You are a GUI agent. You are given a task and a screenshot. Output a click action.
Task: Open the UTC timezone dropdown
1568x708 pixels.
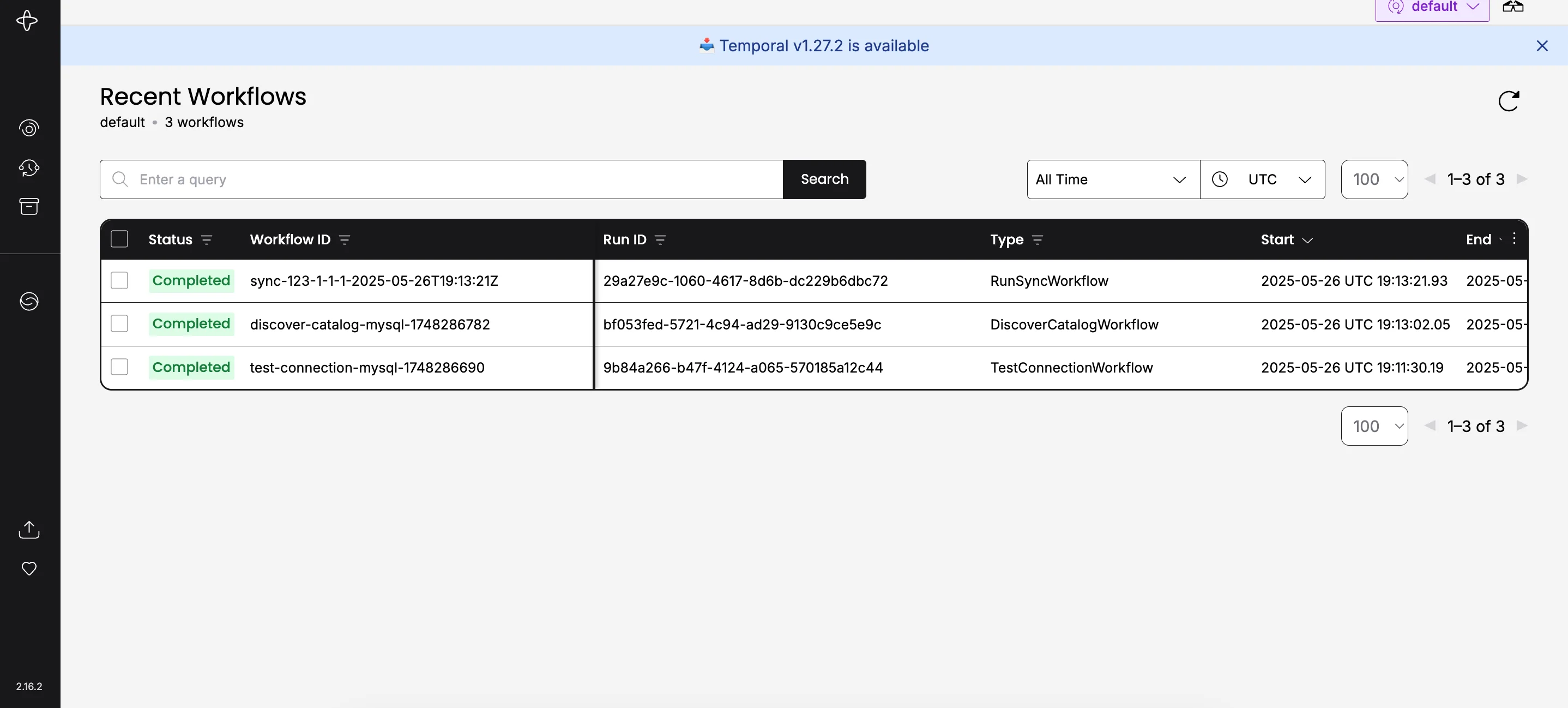1263,179
